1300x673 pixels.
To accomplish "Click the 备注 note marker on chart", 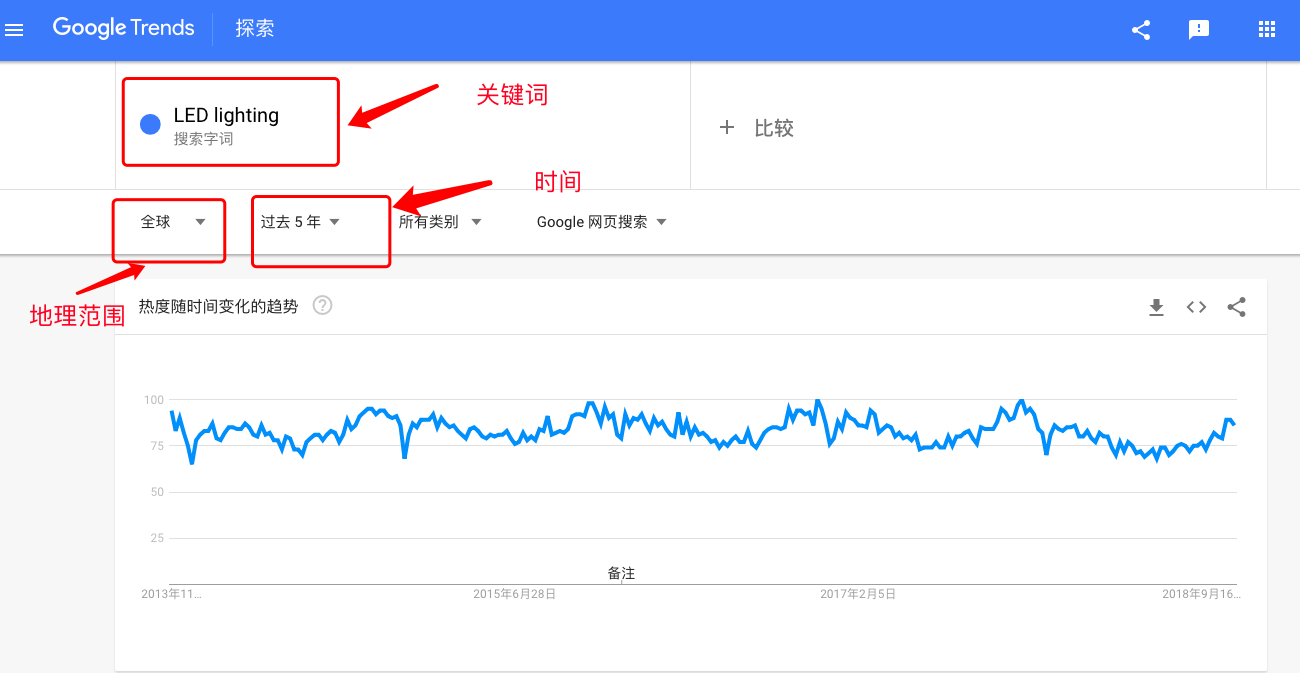I will 621,574.
